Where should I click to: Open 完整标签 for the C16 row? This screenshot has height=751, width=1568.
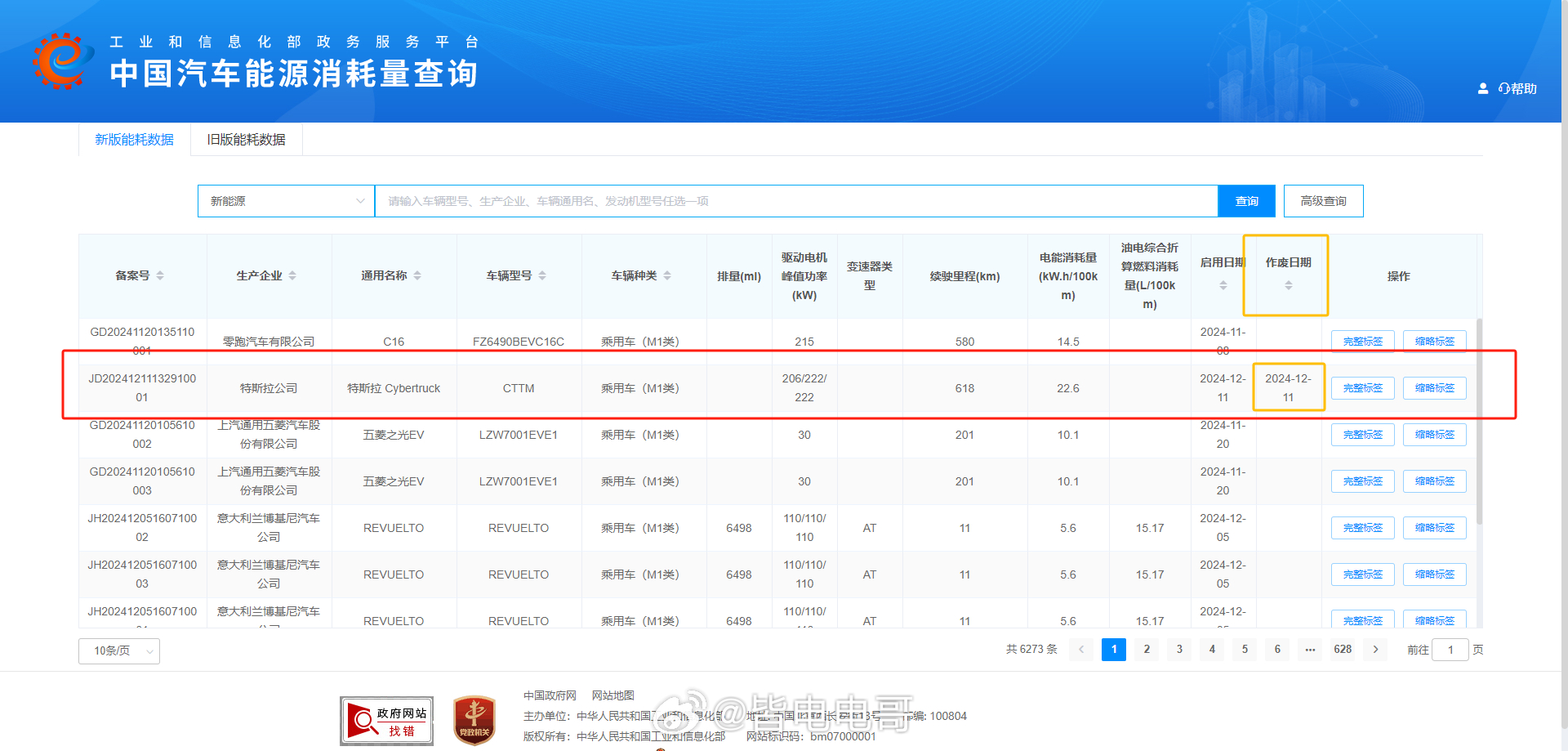coord(1363,342)
